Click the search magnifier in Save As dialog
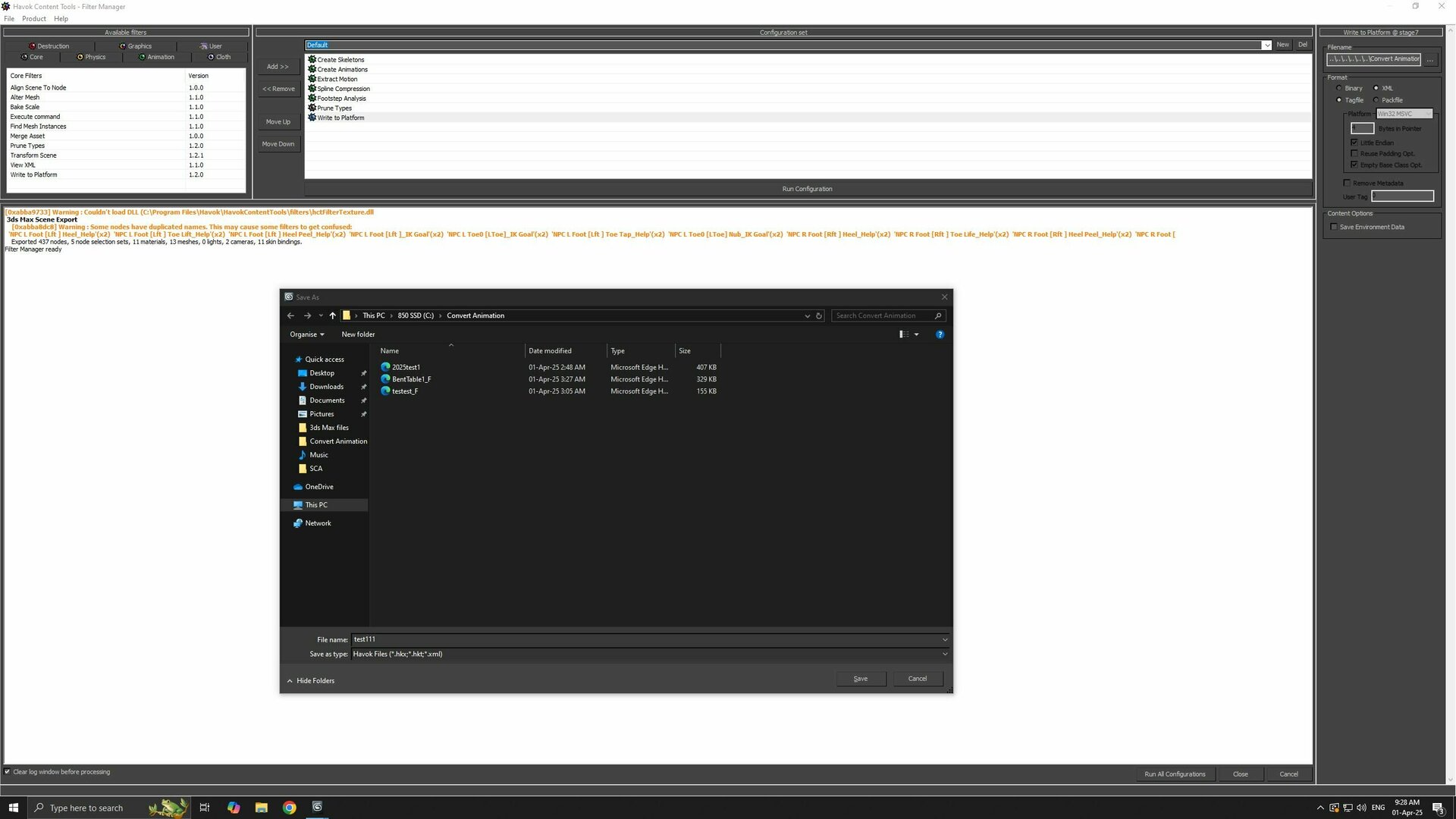The image size is (1456, 819). point(938,315)
